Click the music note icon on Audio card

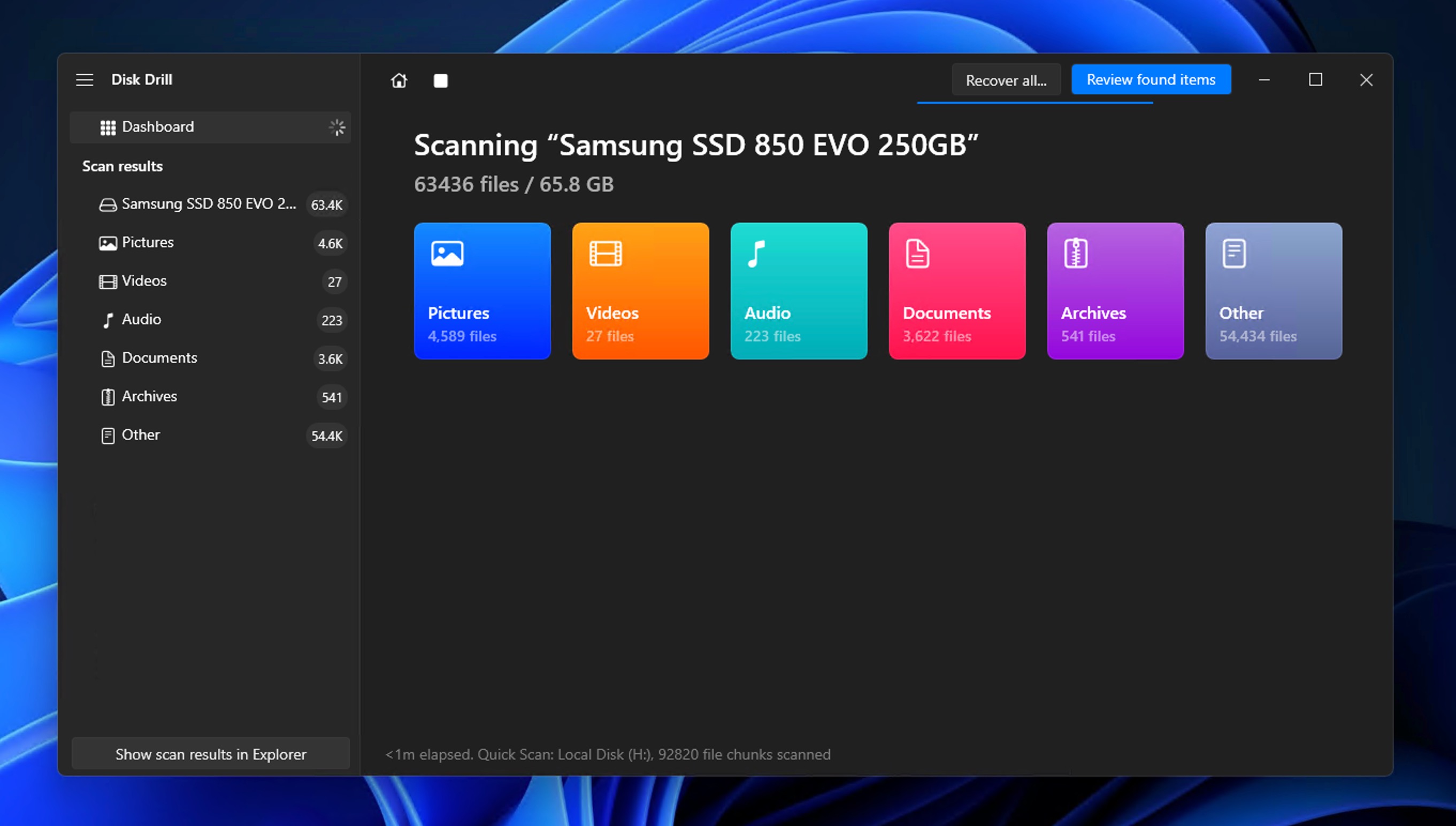click(x=757, y=254)
